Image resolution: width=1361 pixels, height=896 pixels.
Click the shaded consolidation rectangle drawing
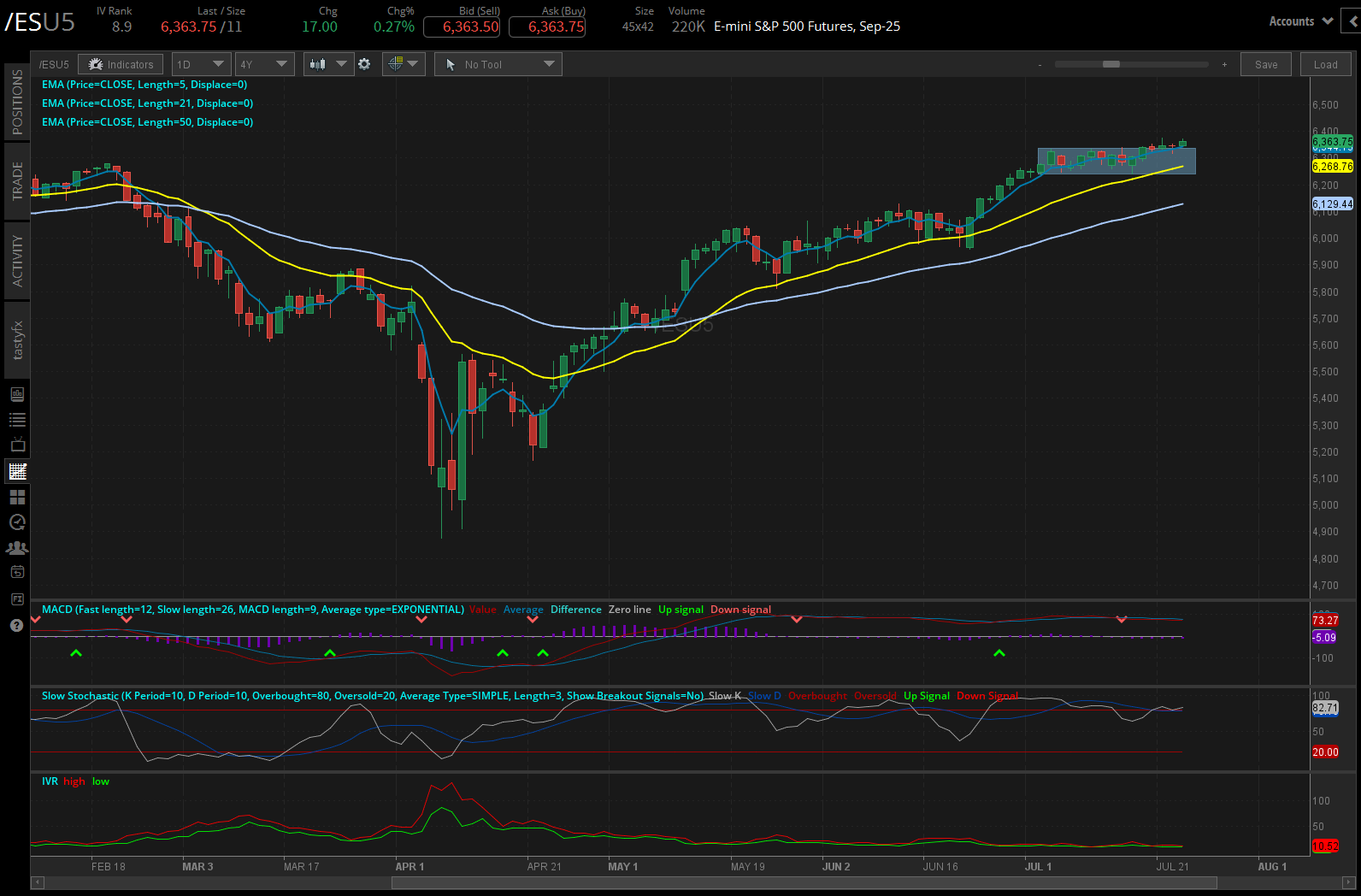point(1116,162)
